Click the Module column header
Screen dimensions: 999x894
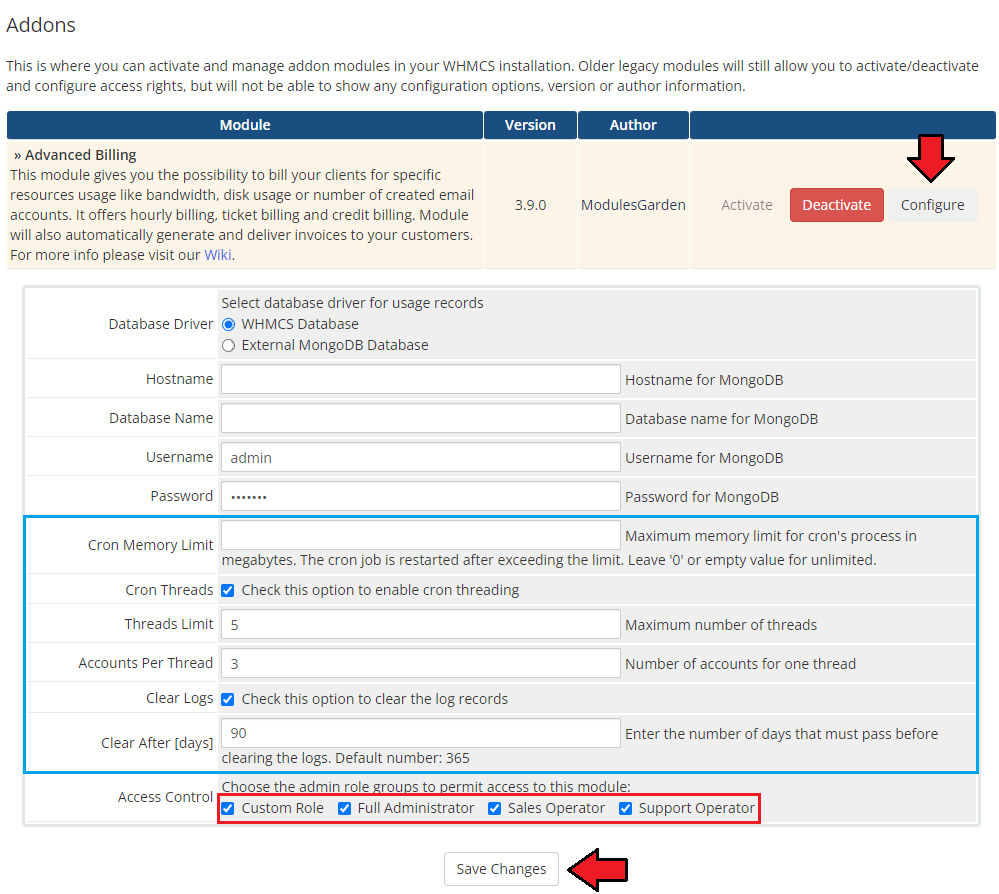245,125
